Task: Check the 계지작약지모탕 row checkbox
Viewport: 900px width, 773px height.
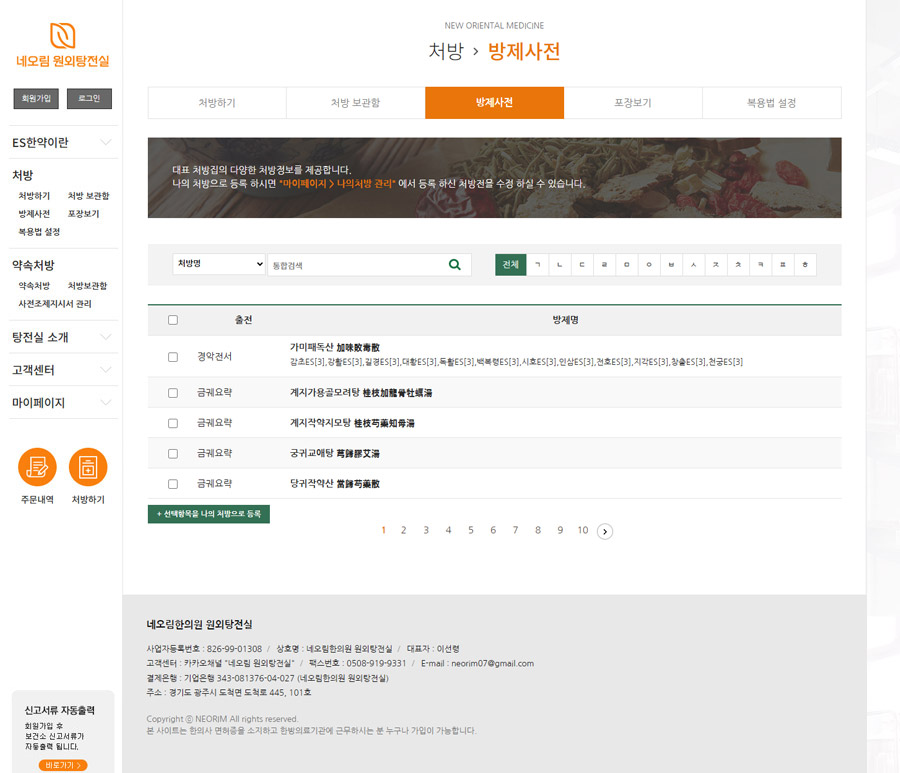Action: tap(173, 424)
